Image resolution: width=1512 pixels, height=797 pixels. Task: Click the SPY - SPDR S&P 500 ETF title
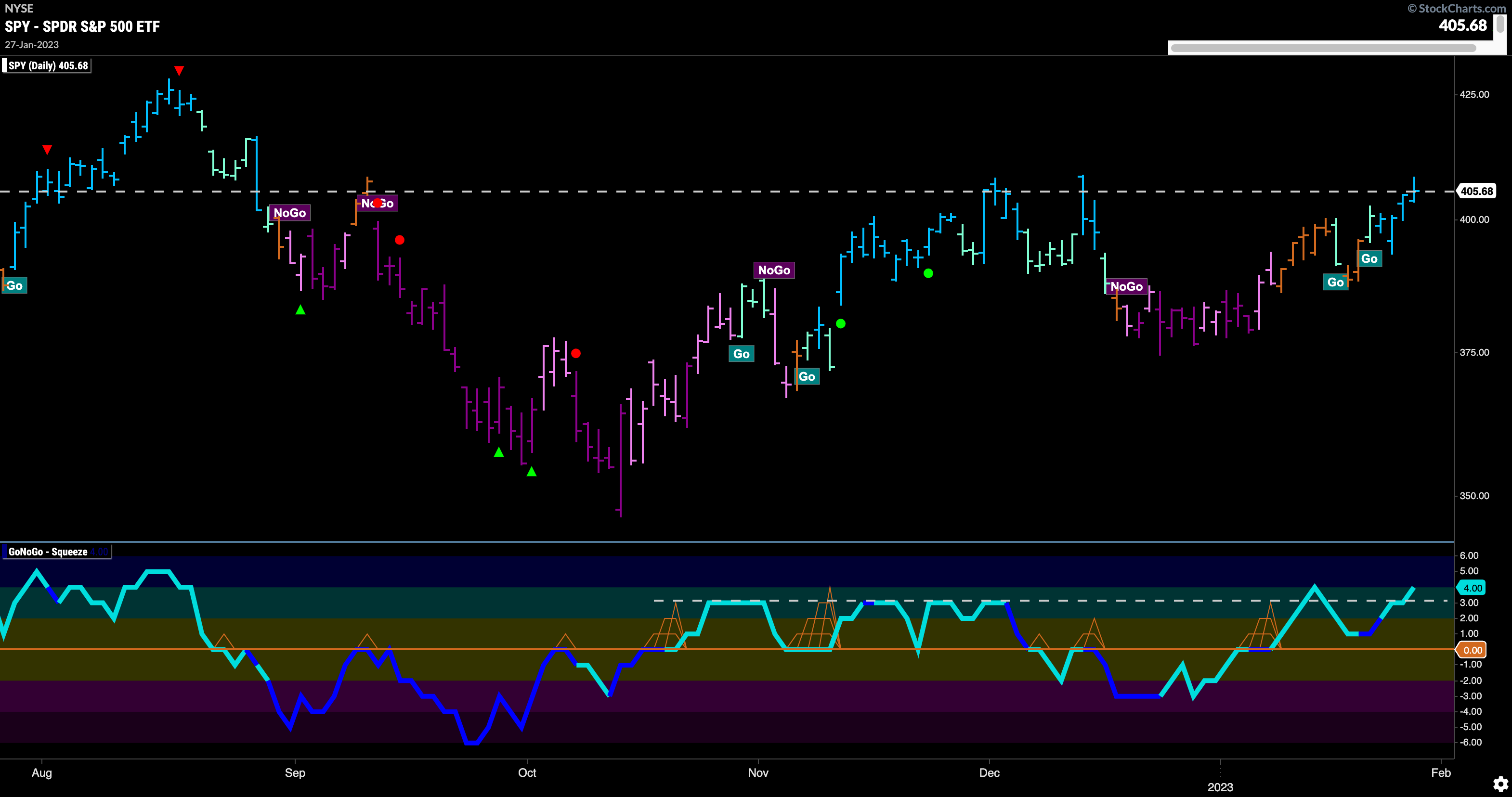[82, 26]
